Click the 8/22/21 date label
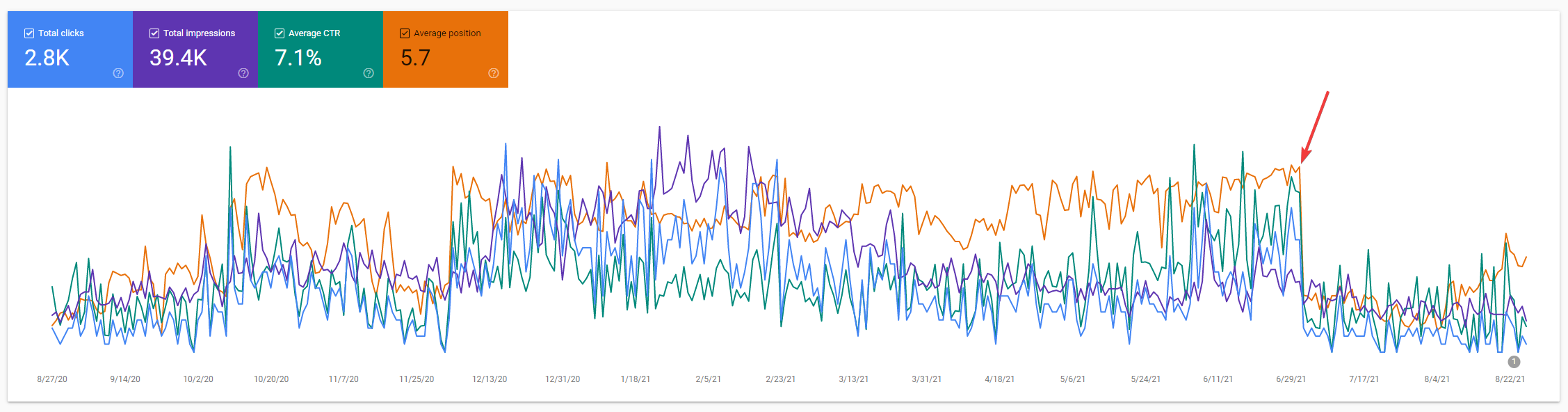The width and height of the screenshot is (1568, 412). click(x=1510, y=379)
